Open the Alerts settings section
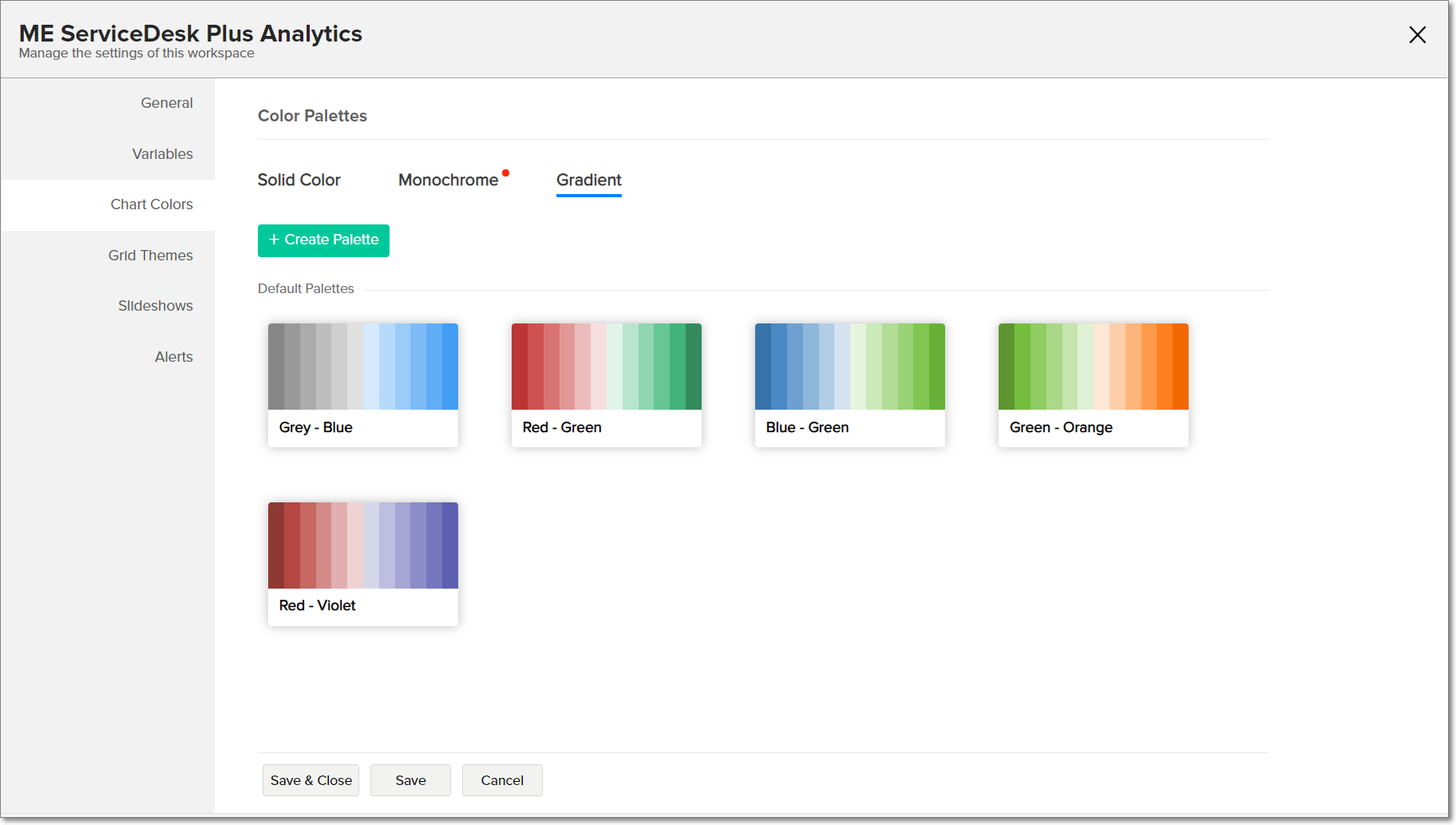The width and height of the screenshot is (1456, 825). coord(173,357)
